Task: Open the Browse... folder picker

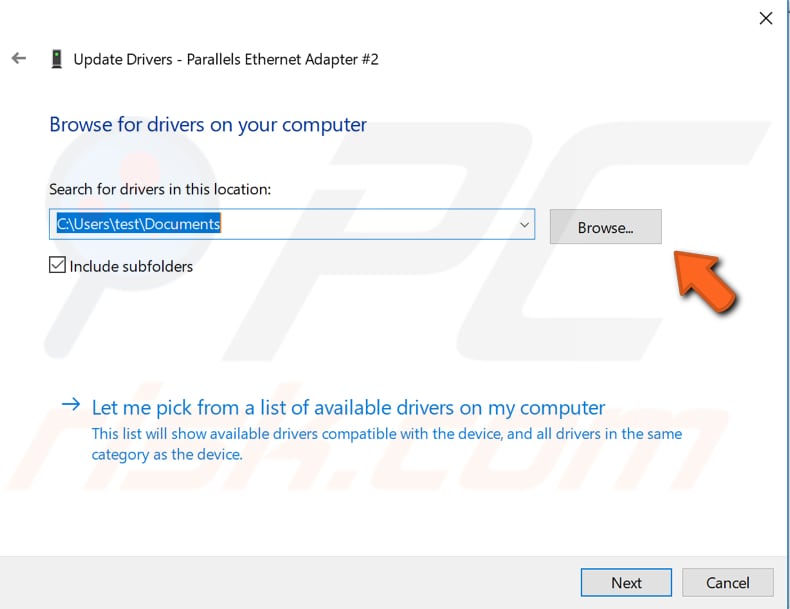Action: (606, 227)
